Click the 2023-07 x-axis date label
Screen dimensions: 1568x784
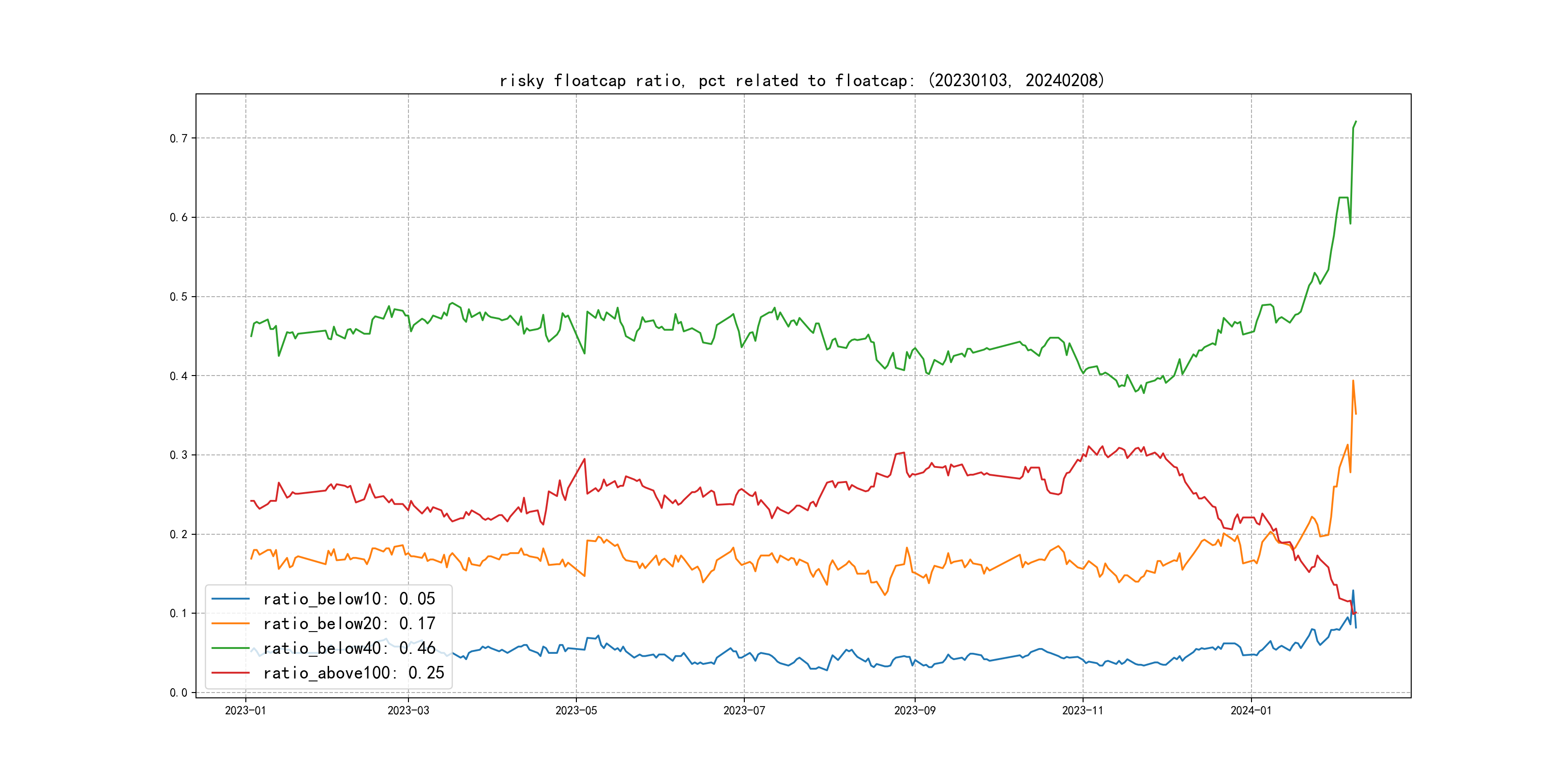pos(744,710)
